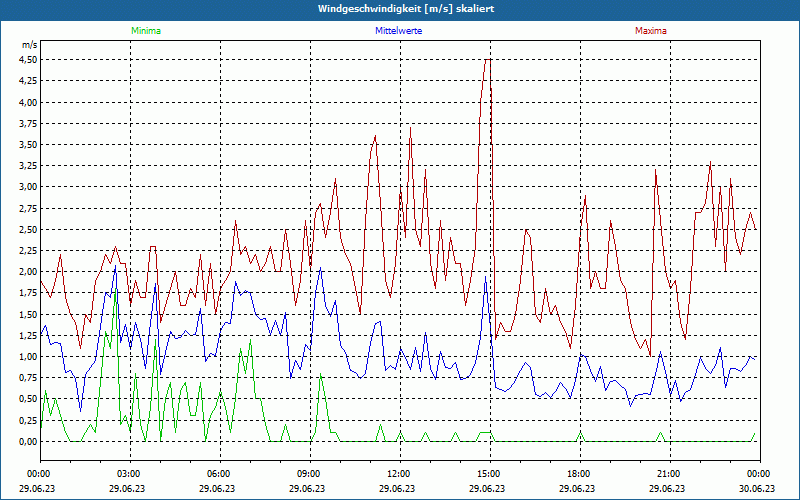The image size is (800, 500).
Task: Click the 18:00 time axis label
Action: pos(579,474)
